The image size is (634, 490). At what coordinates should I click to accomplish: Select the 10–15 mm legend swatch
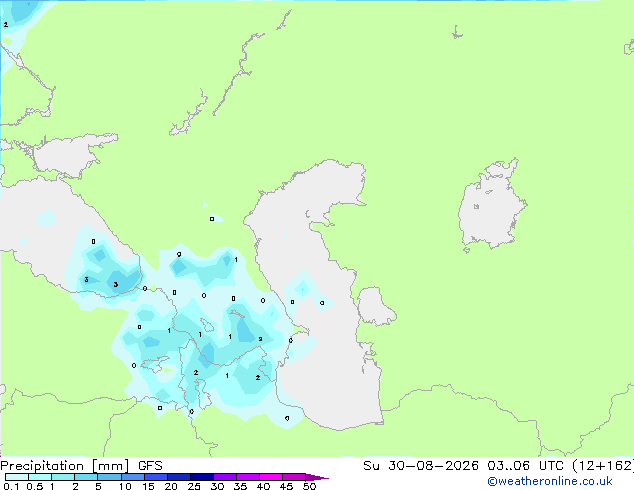132,477
